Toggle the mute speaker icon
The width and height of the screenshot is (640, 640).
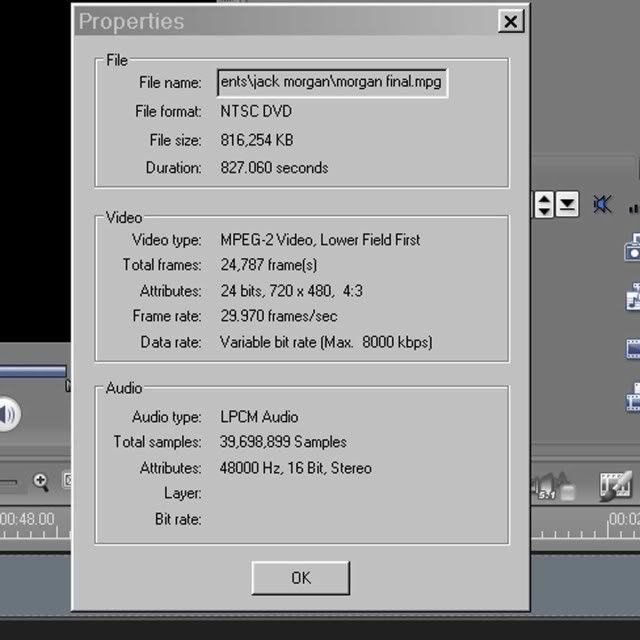(x=602, y=205)
